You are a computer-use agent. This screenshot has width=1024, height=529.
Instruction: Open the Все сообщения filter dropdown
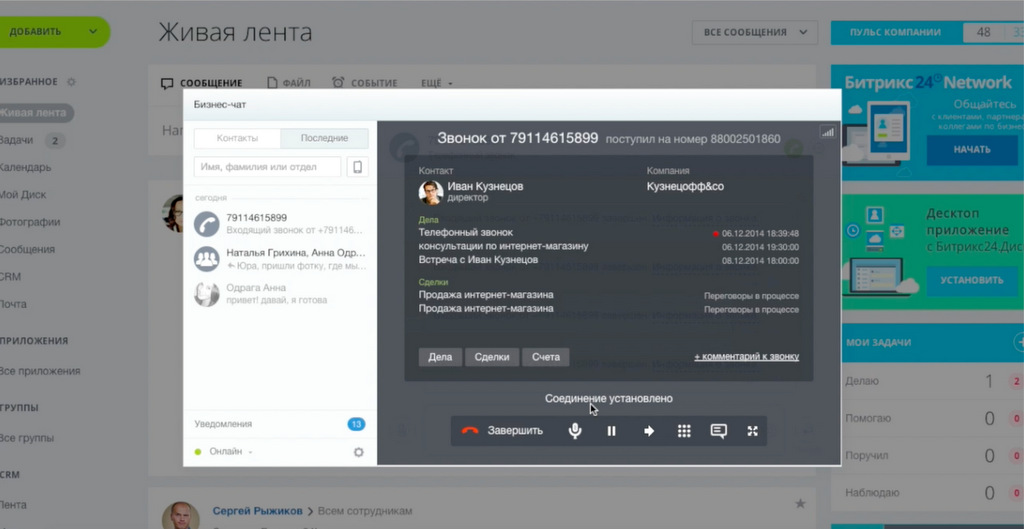coord(754,32)
